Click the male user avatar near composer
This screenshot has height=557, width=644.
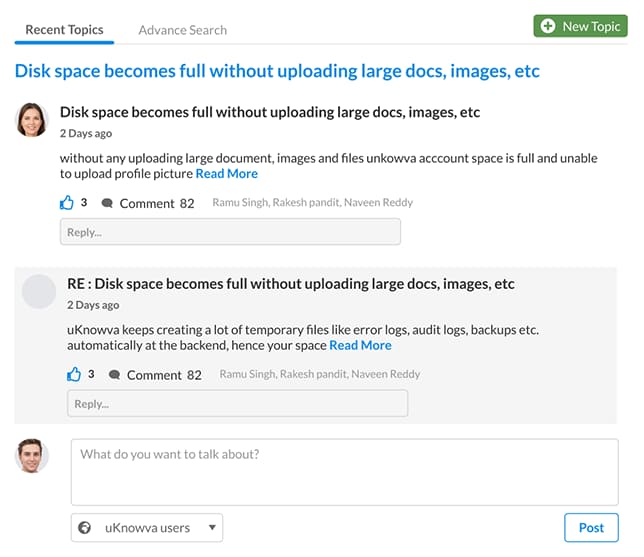click(32, 456)
